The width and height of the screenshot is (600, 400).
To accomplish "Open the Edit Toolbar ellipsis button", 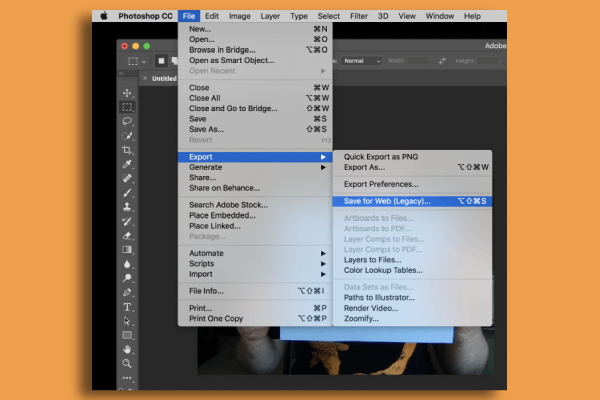I will [x=127, y=378].
